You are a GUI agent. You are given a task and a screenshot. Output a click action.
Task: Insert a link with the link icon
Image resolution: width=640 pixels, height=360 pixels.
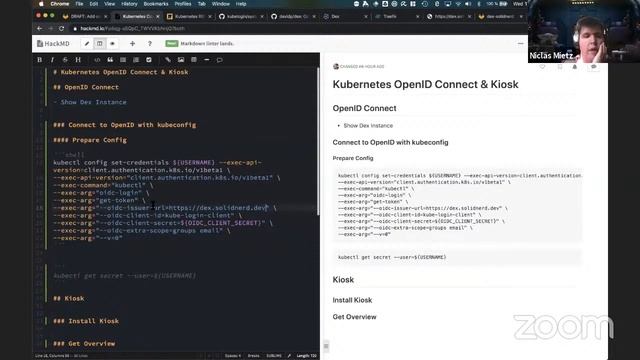(168, 60)
